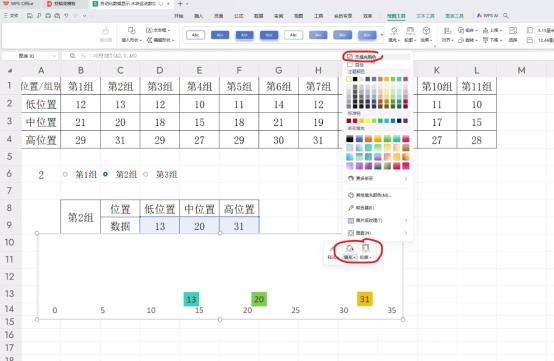
Task: Click the formula bar input
Action: [x=216, y=56]
